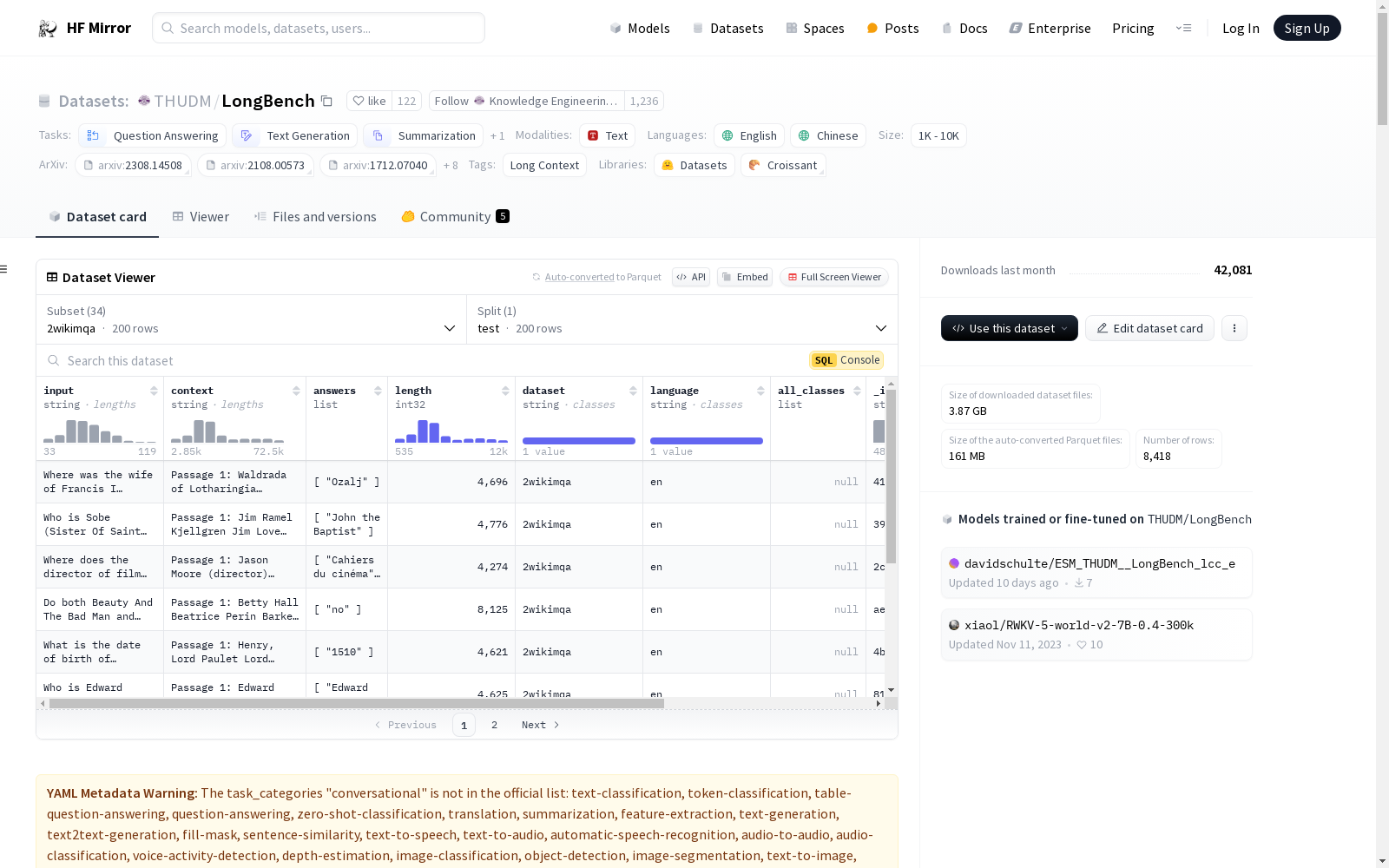
Task: Switch to the Viewer tab
Action: [201, 217]
